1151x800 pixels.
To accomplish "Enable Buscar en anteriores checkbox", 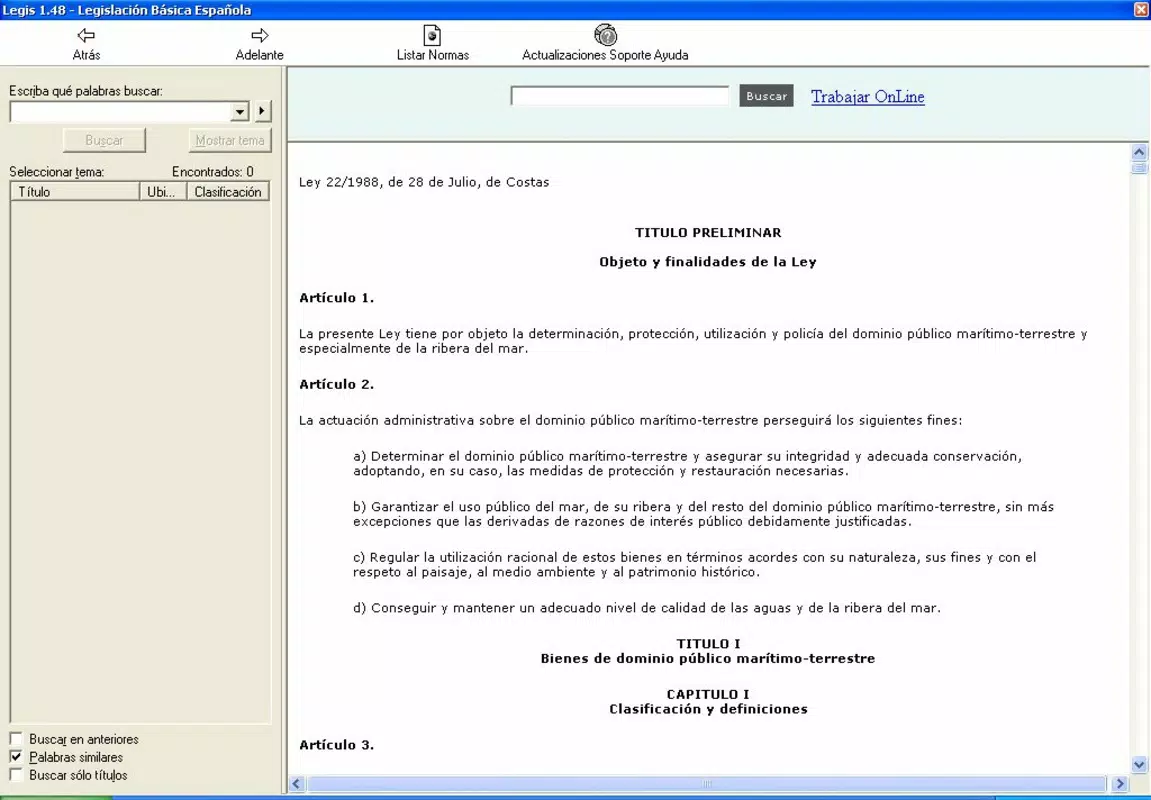I will [16, 738].
